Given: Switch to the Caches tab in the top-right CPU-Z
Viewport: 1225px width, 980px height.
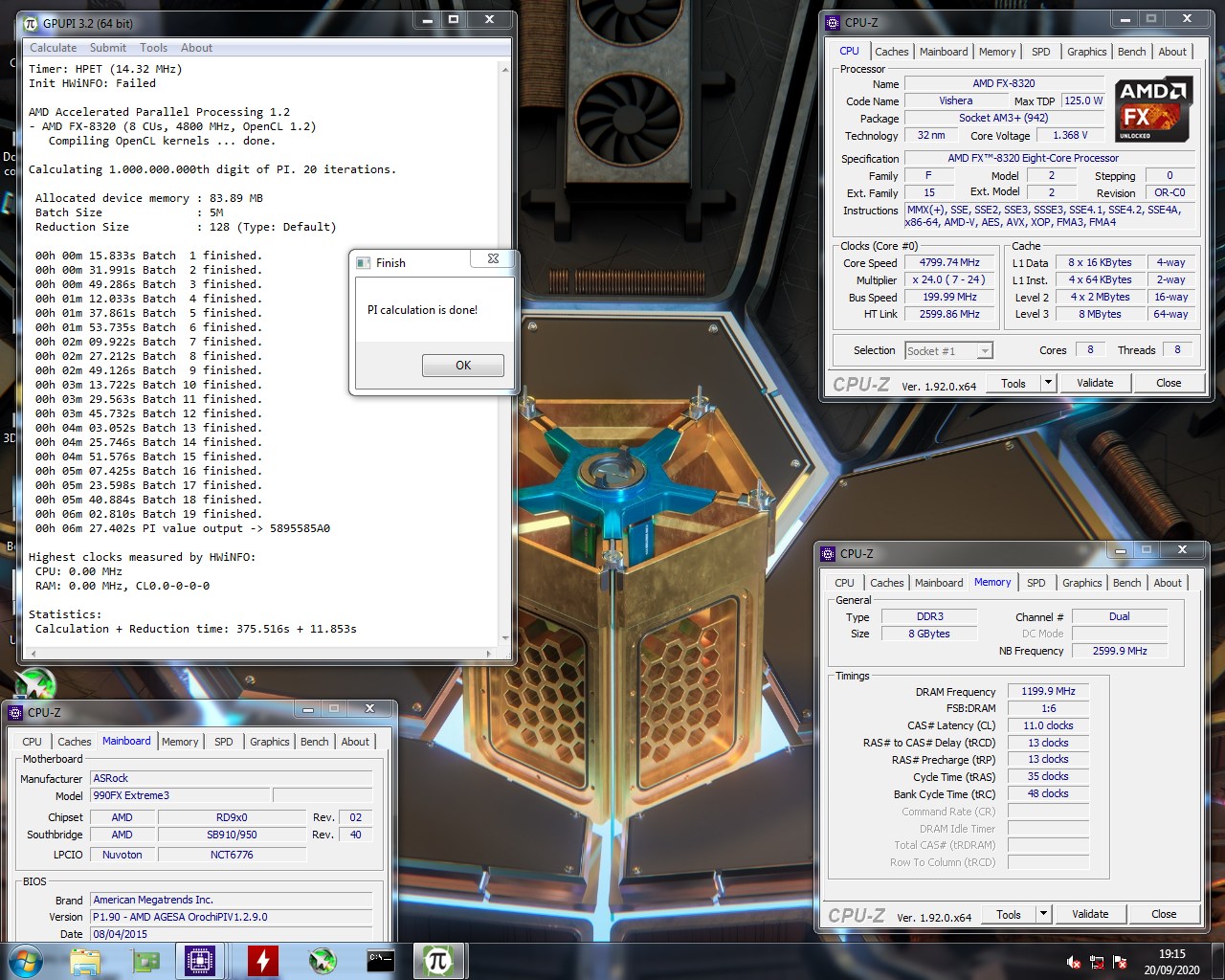Looking at the screenshot, I should coord(891,52).
